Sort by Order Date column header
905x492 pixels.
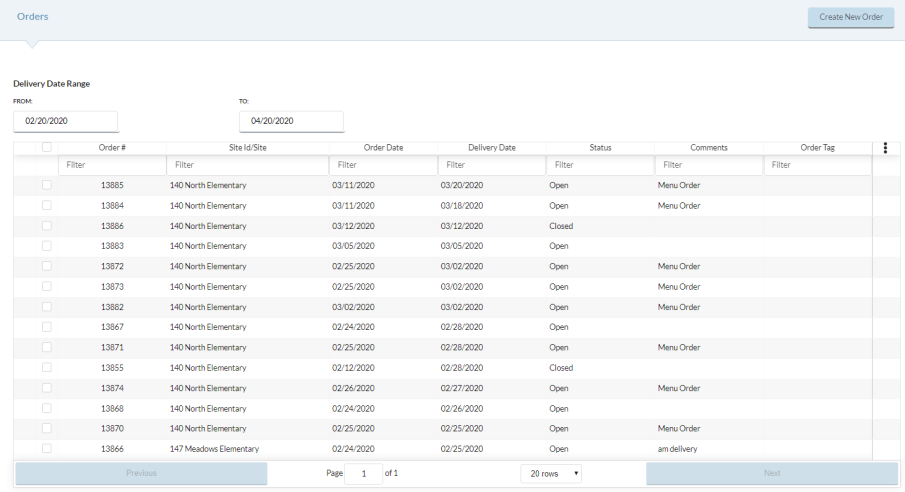[x=383, y=147]
